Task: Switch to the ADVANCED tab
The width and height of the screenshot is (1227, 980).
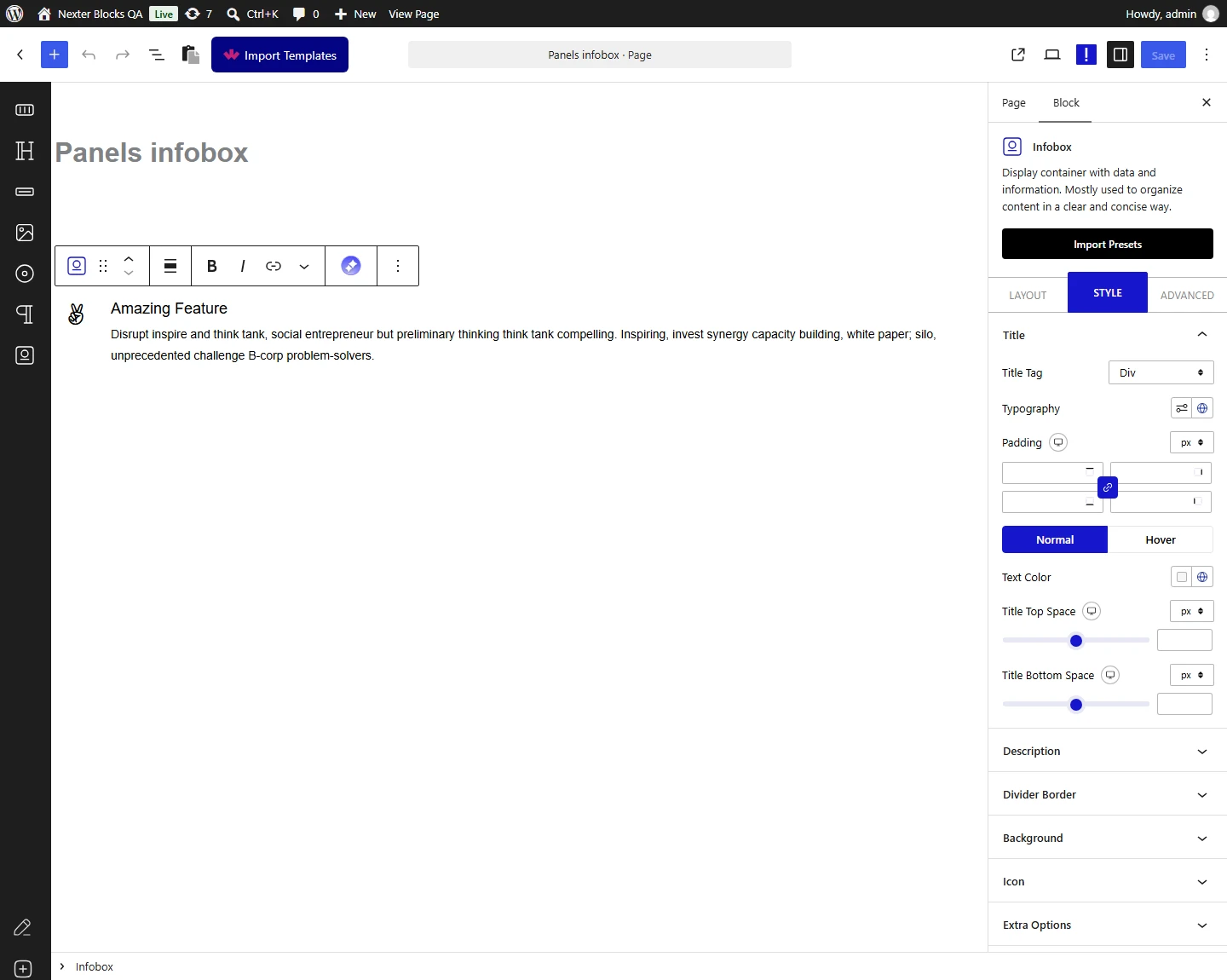Action: (x=1187, y=295)
